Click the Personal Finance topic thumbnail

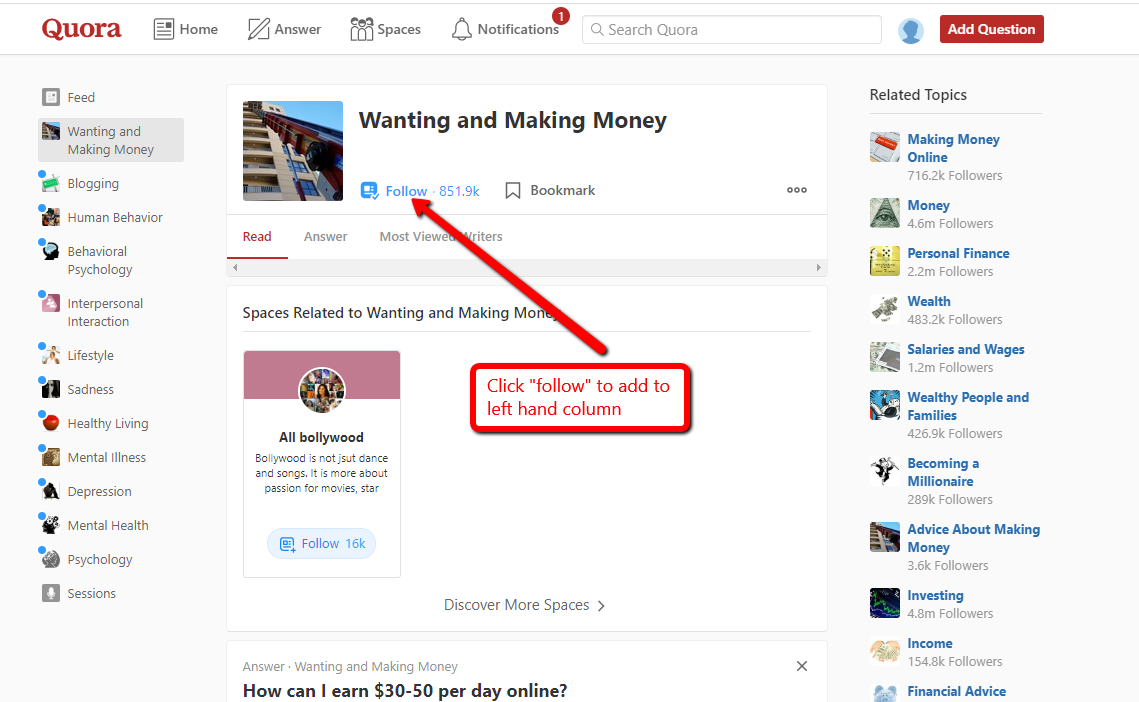click(885, 261)
